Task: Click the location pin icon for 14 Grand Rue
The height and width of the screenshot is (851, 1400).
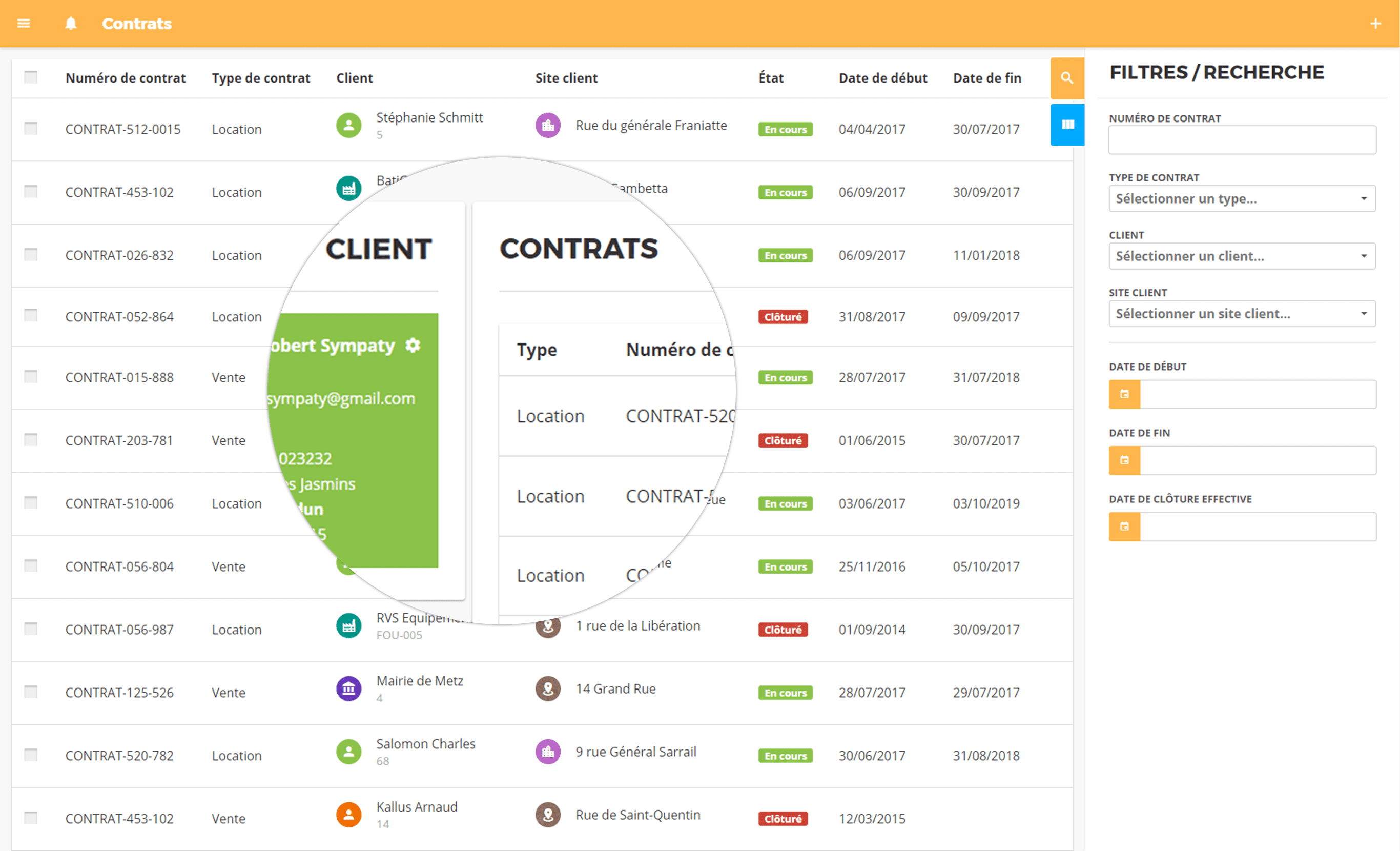Action: tap(548, 689)
